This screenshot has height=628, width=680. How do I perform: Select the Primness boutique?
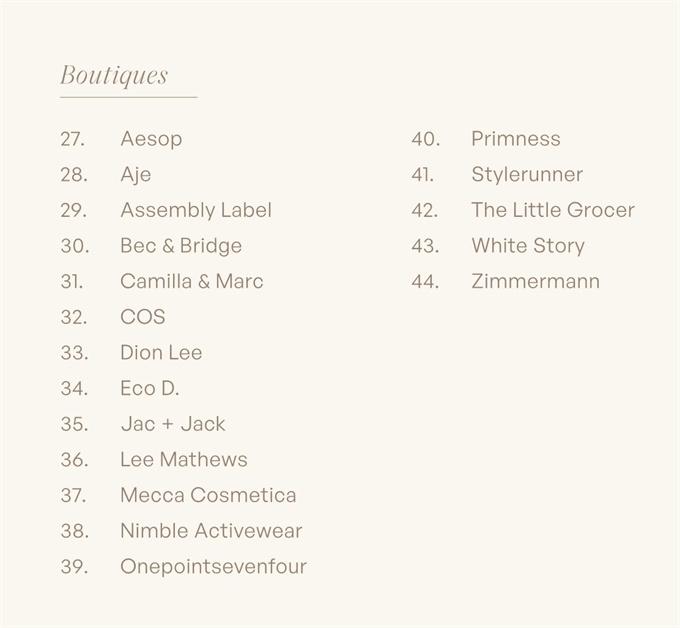[516, 139]
